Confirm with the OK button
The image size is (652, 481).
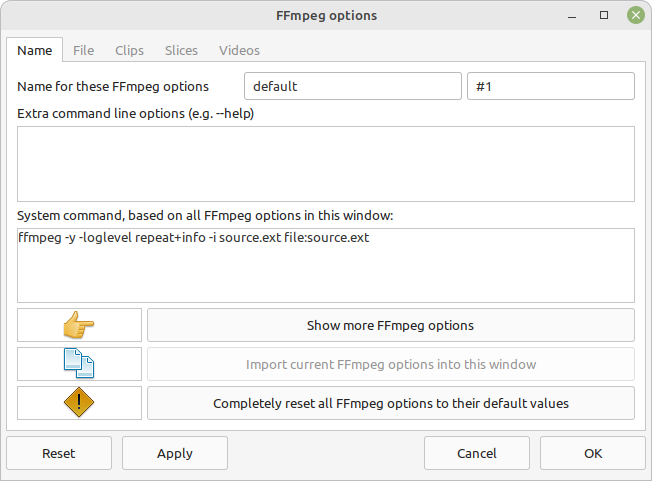tap(593, 453)
